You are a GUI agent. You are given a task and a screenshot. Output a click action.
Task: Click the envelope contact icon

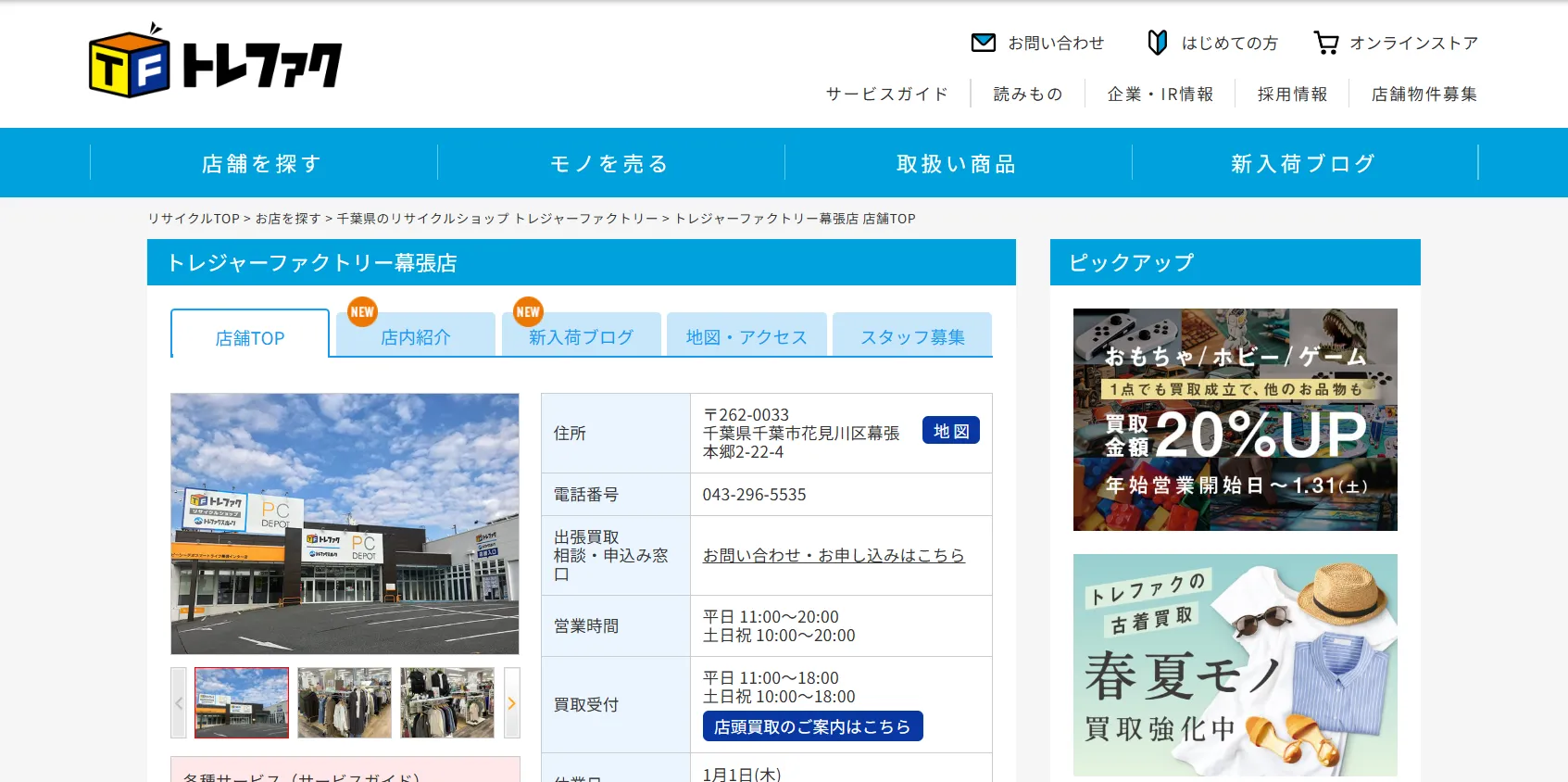pyautogui.click(x=983, y=43)
